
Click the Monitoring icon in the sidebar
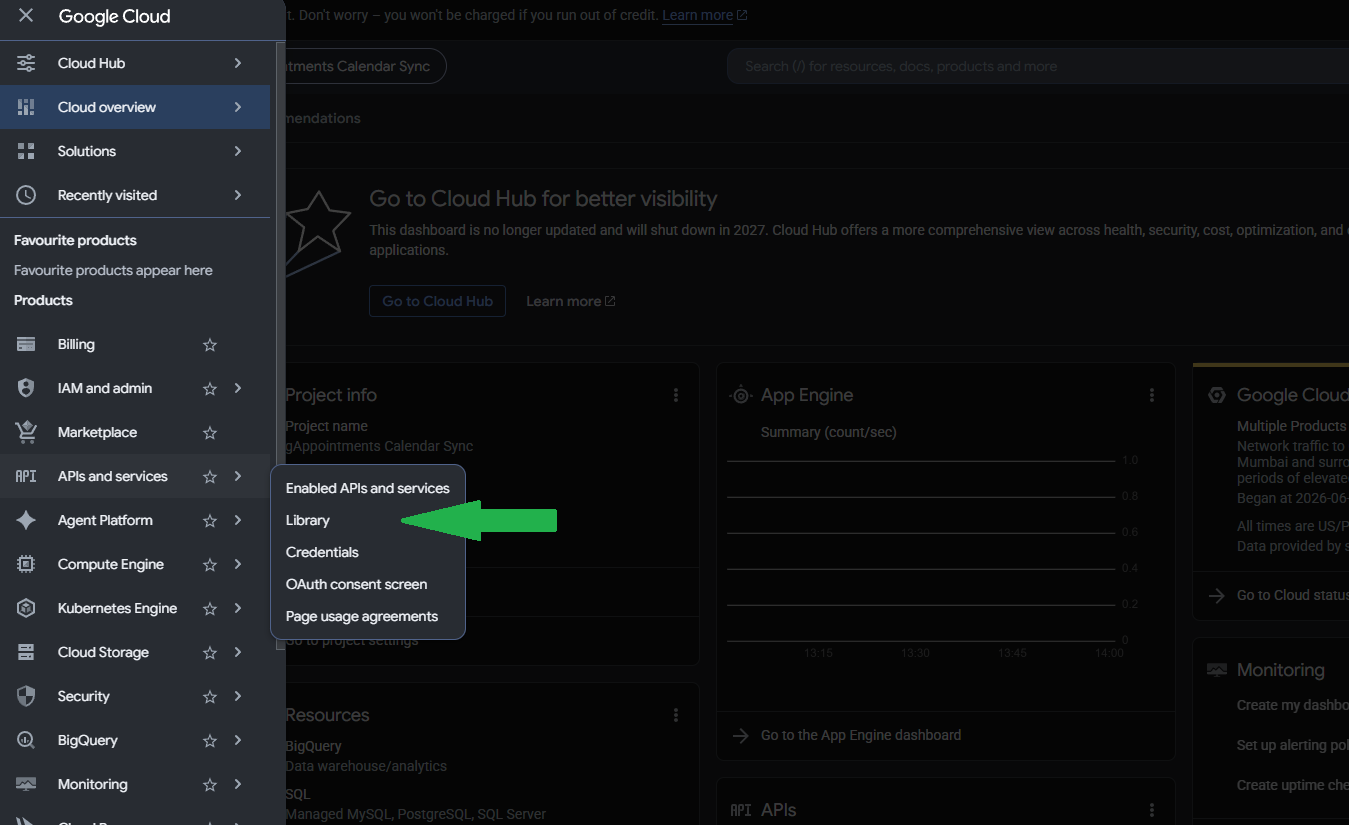pos(26,784)
